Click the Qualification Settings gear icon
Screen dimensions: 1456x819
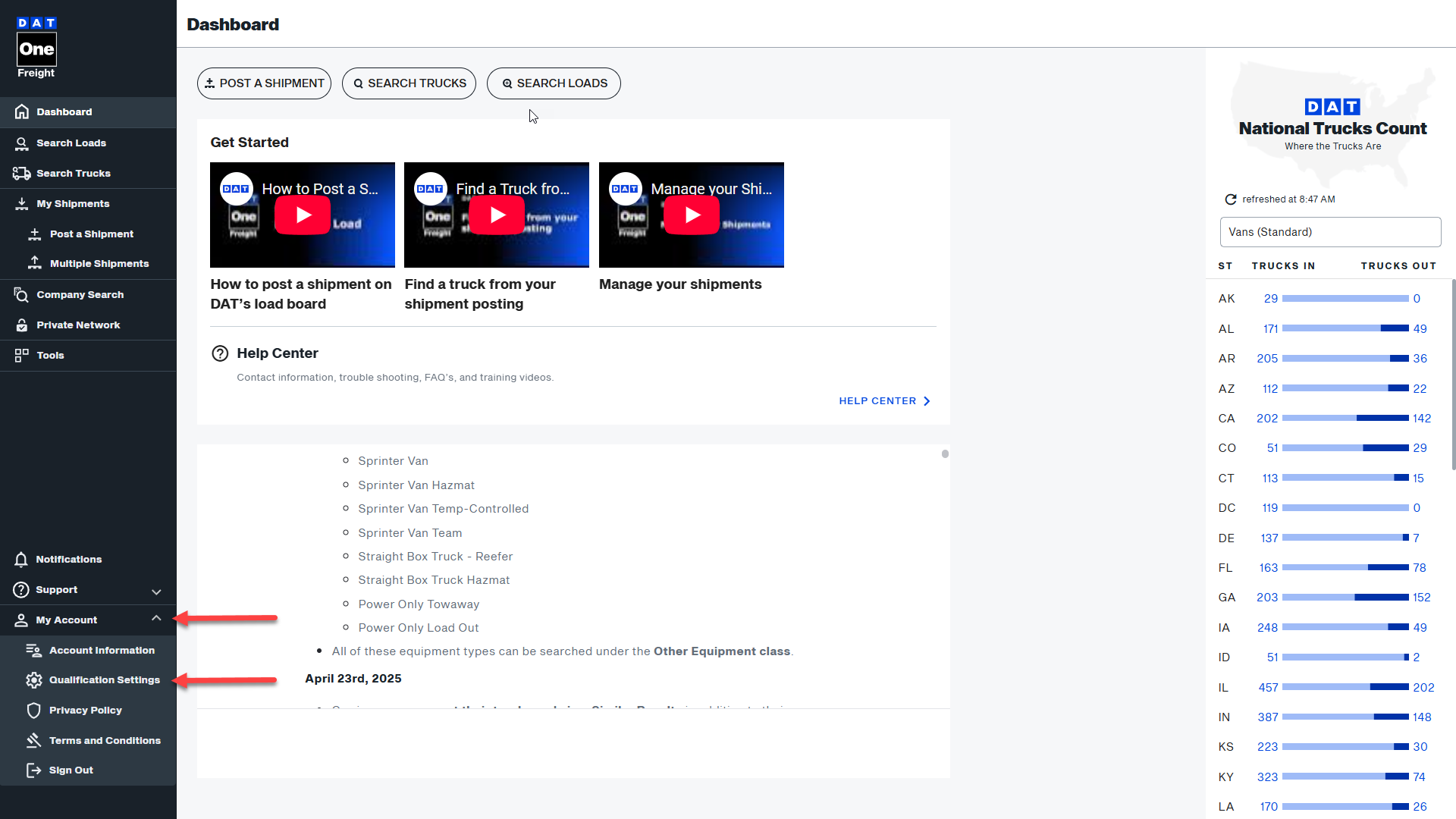pos(34,680)
